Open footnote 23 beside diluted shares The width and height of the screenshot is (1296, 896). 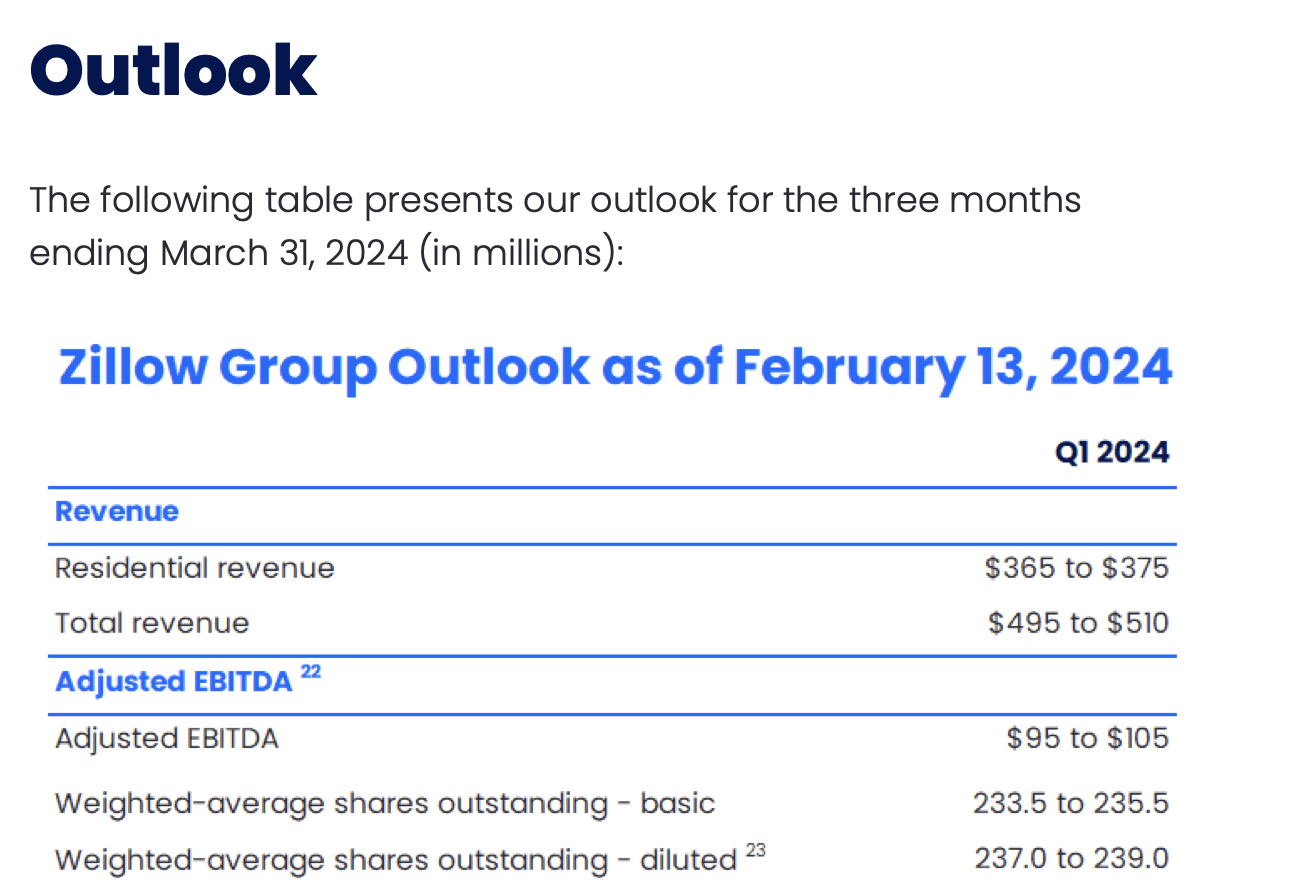coord(755,850)
